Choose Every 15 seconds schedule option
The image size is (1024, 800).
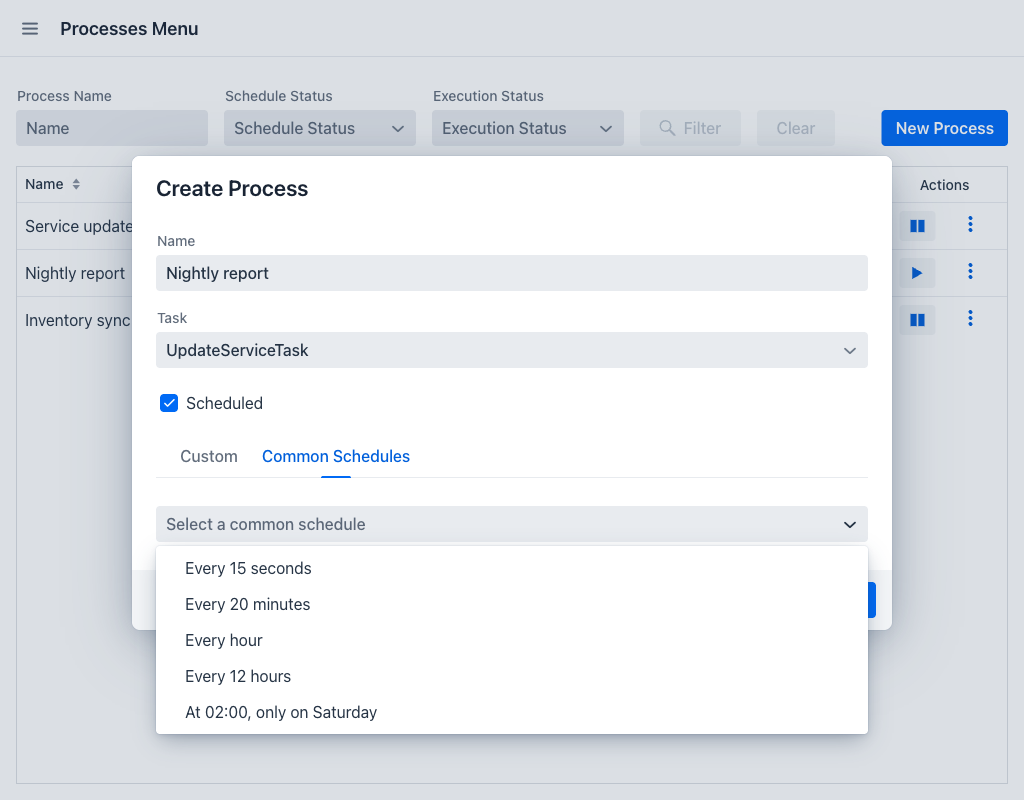[x=511, y=568]
